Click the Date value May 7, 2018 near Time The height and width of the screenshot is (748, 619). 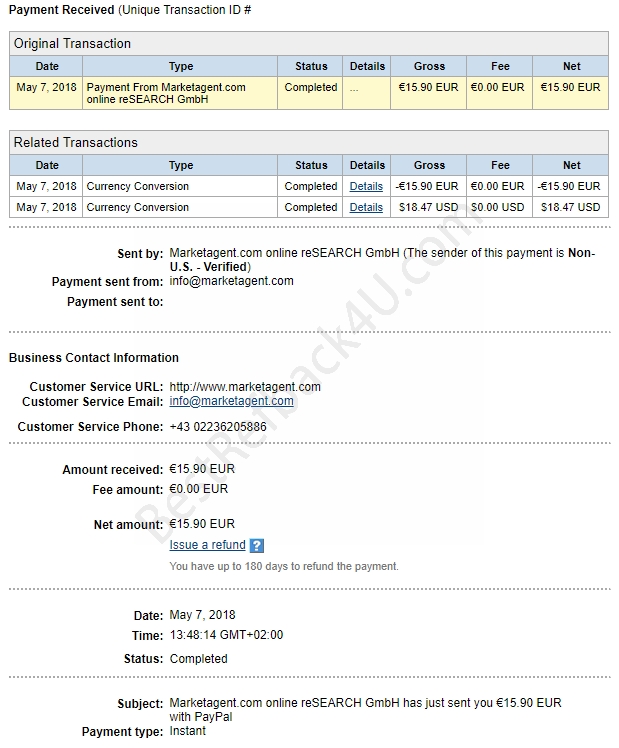[202, 615]
